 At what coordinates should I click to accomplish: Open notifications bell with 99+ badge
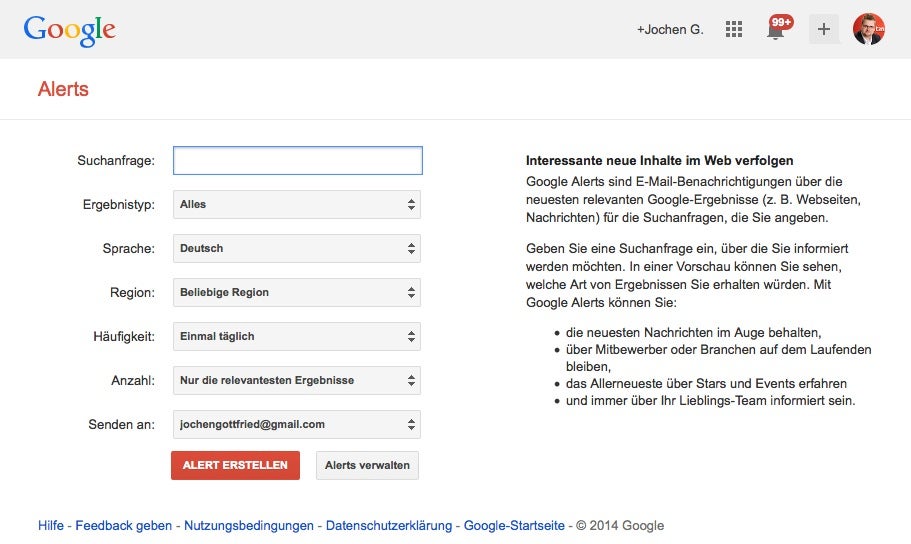coord(778,28)
